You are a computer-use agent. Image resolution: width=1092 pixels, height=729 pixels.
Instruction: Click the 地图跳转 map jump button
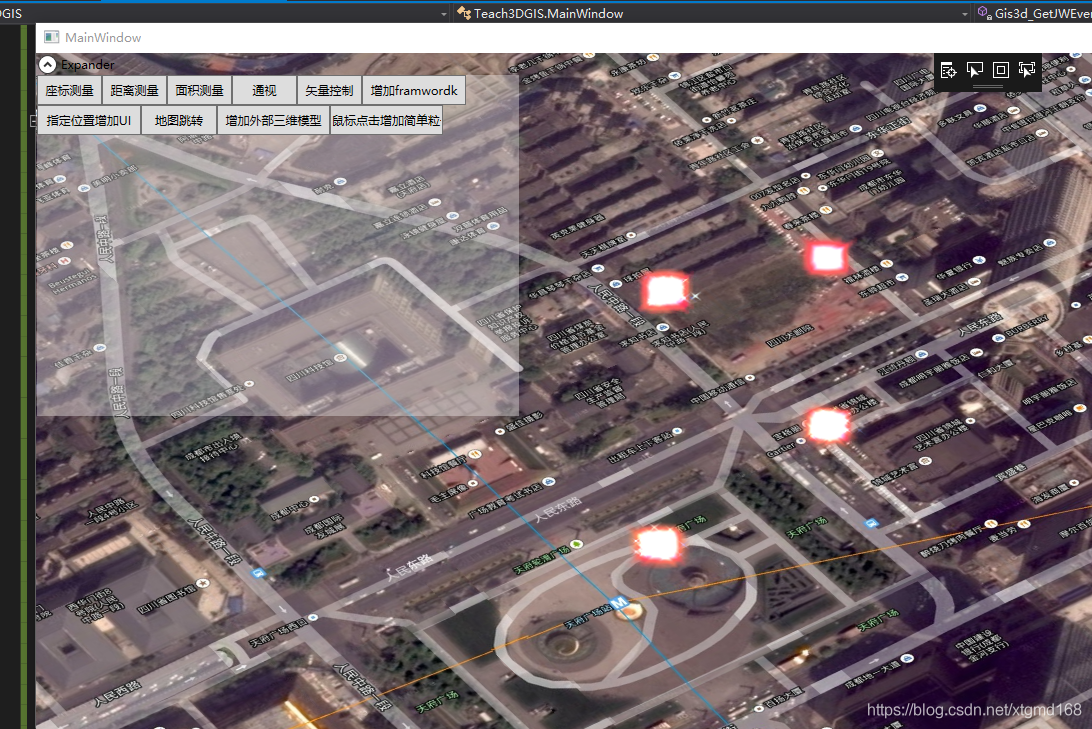coord(179,120)
